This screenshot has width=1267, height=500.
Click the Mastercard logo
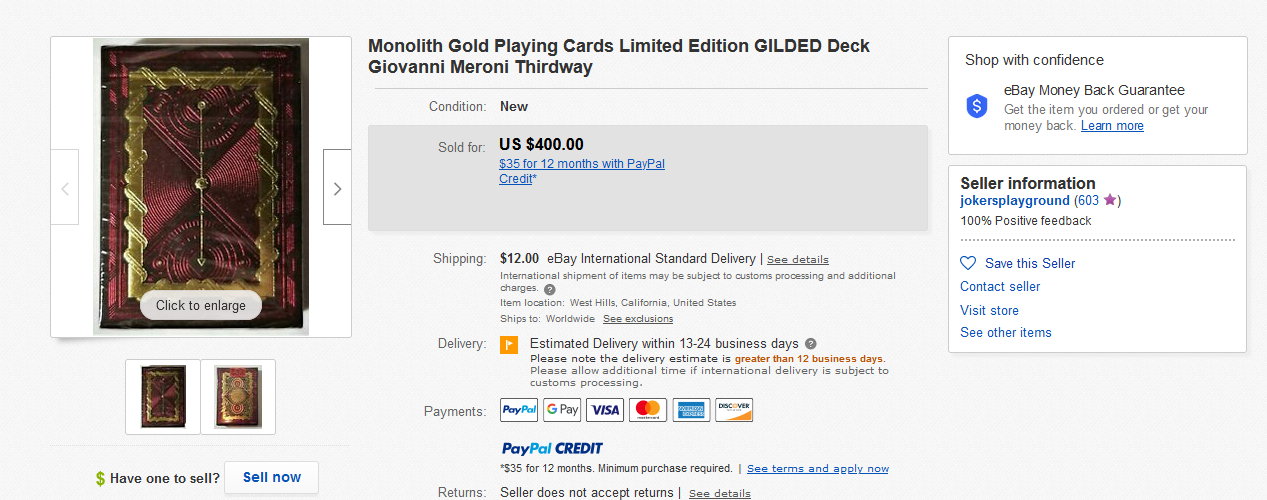click(648, 410)
